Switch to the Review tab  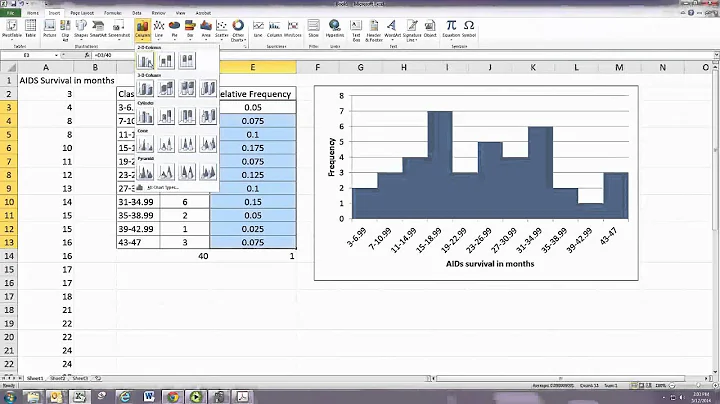[x=158, y=13]
